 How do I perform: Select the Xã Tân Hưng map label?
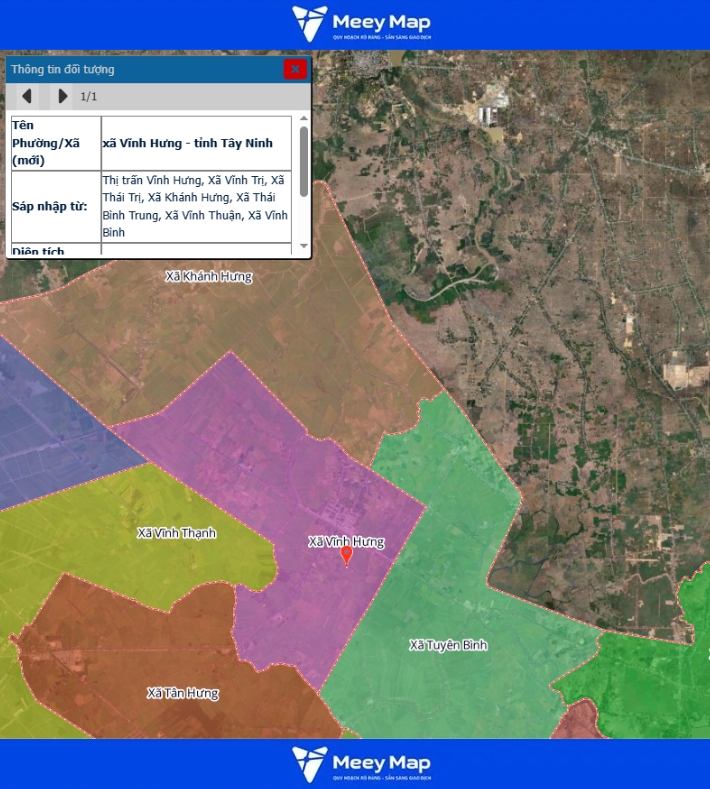click(x=182, y=693)
